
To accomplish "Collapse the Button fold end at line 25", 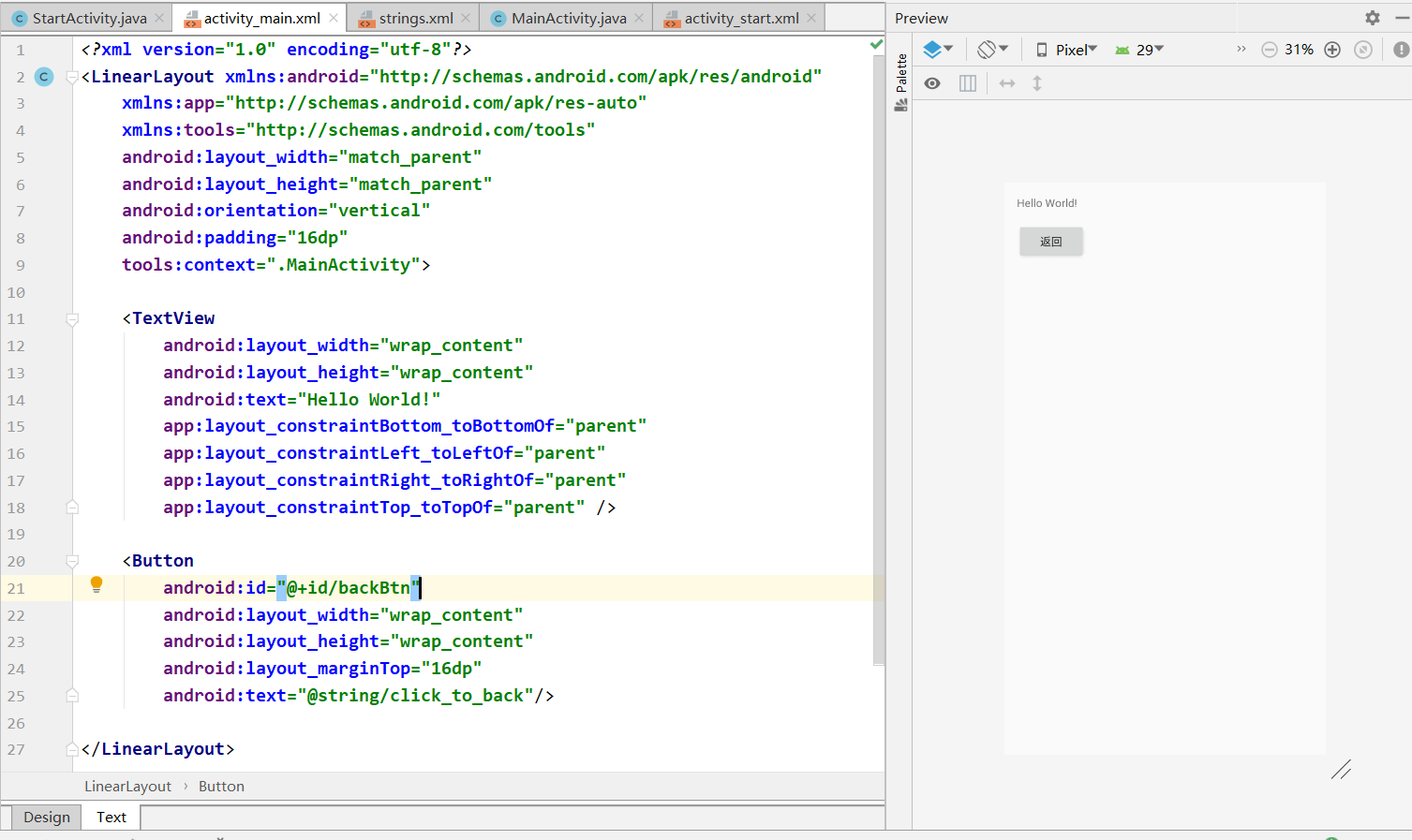I will click(72, 695).
